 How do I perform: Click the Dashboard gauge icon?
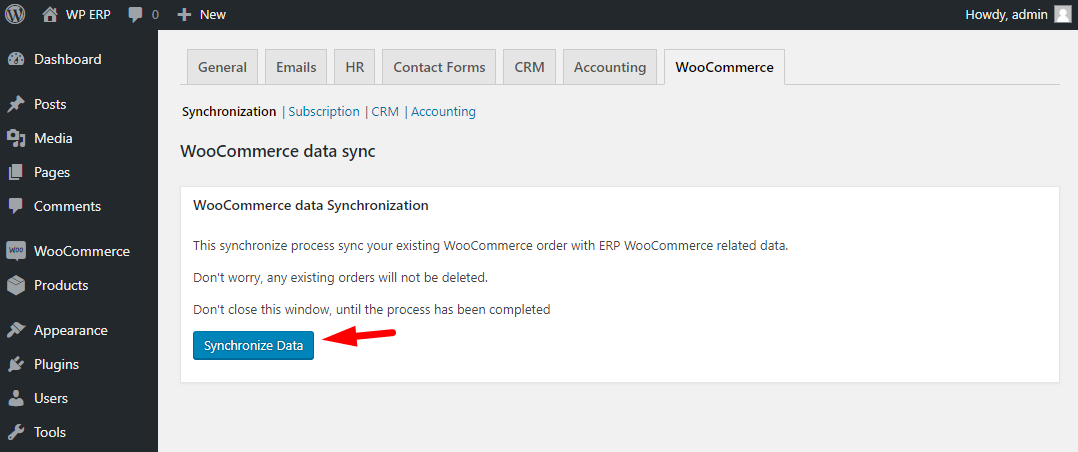pos(16,59)
